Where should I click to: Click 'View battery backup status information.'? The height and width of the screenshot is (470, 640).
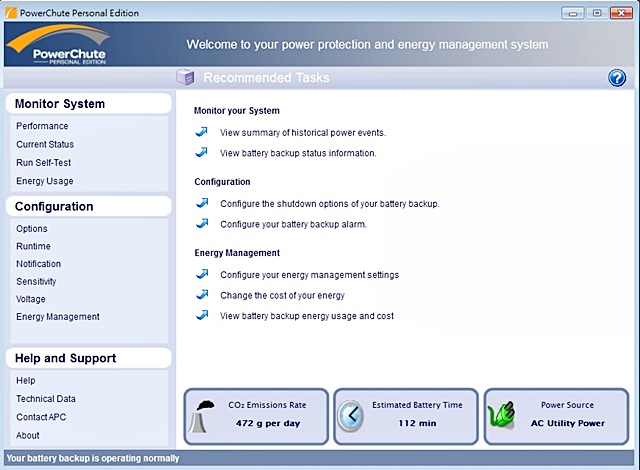[x=298, y=153]
